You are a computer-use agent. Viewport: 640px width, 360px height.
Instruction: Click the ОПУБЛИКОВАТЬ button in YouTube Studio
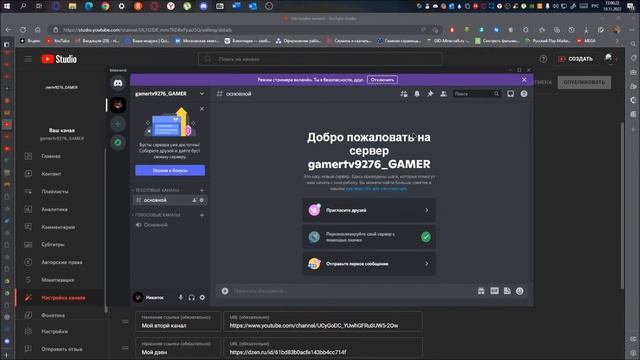[584, 82]
